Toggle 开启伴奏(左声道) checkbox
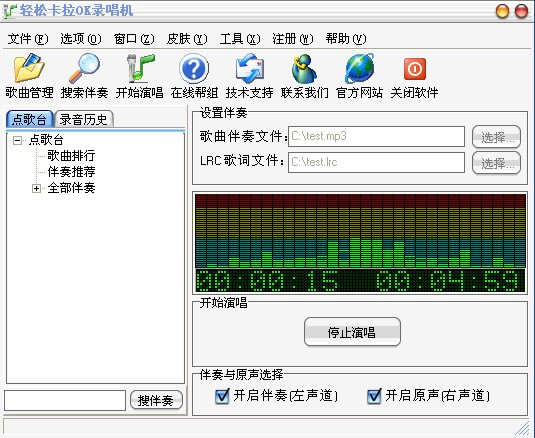The image size is (535, 438). 222,396
